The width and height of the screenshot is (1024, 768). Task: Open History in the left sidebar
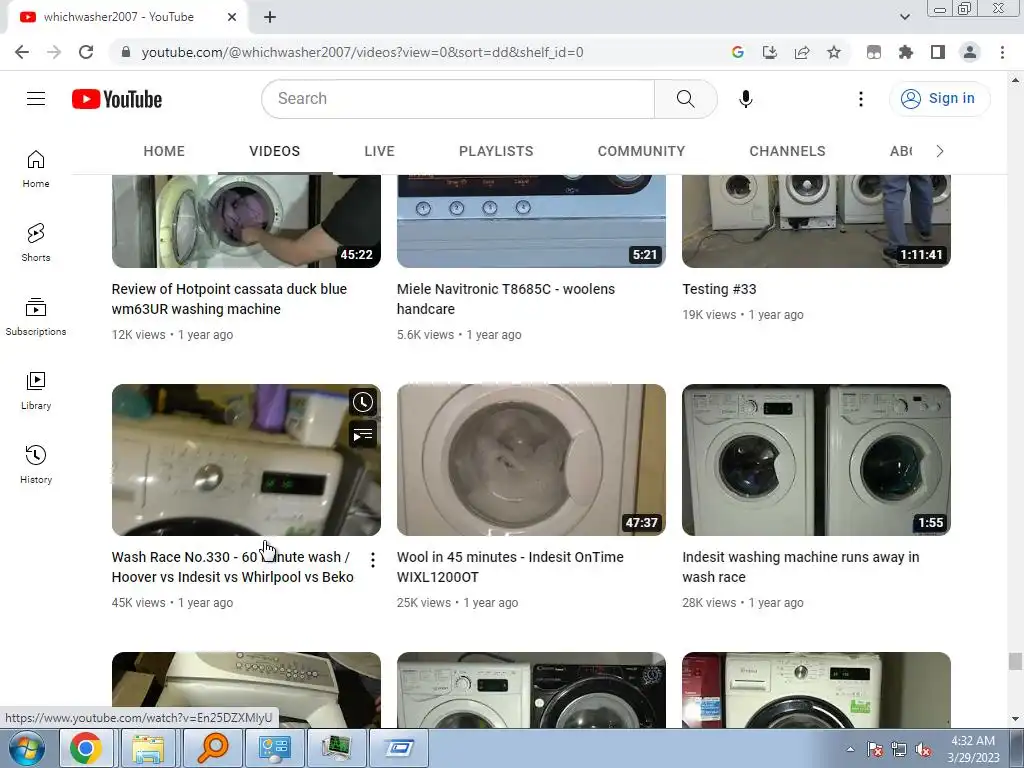point(36,464)
